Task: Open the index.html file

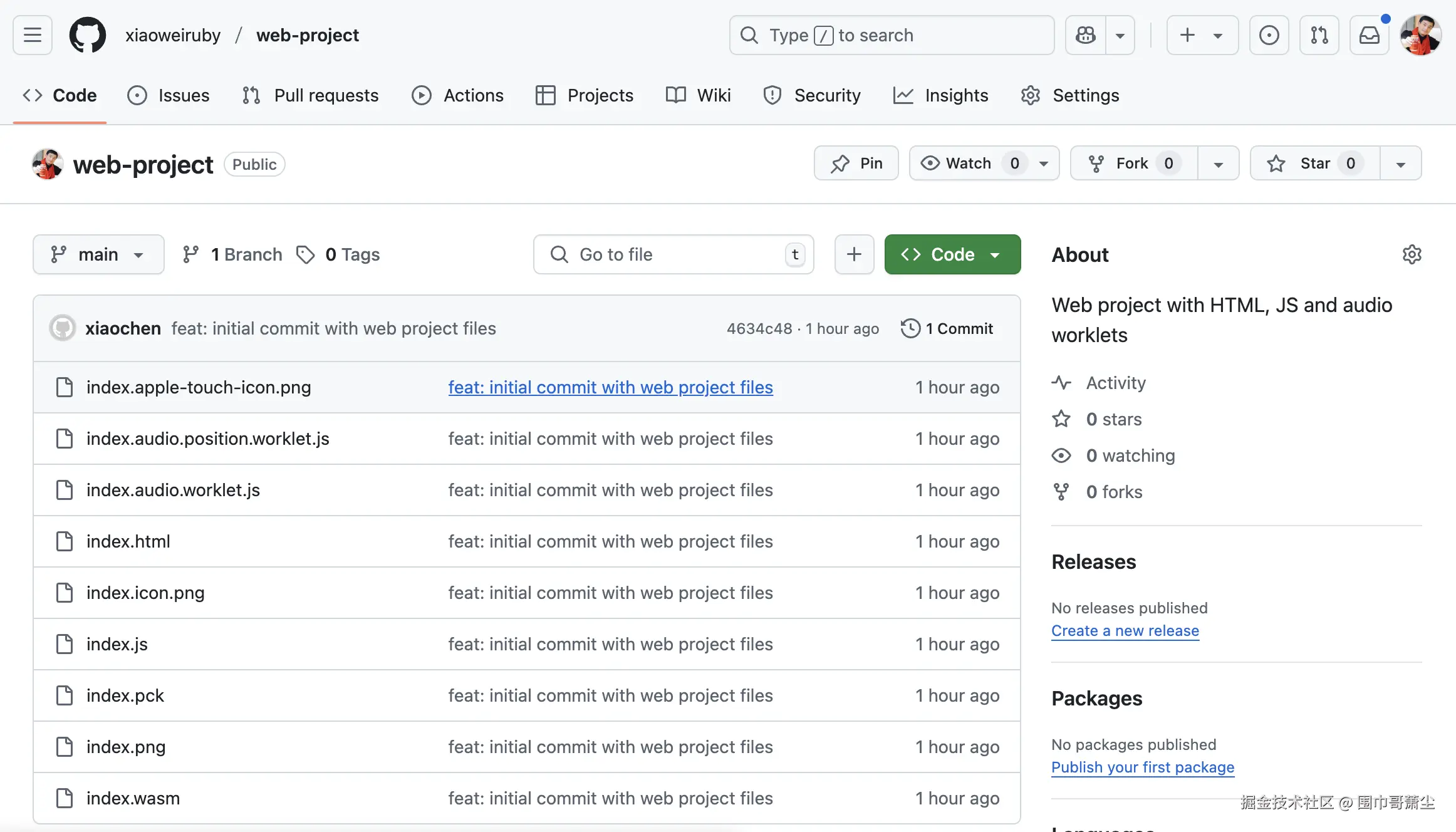Action: pos(128,541)
